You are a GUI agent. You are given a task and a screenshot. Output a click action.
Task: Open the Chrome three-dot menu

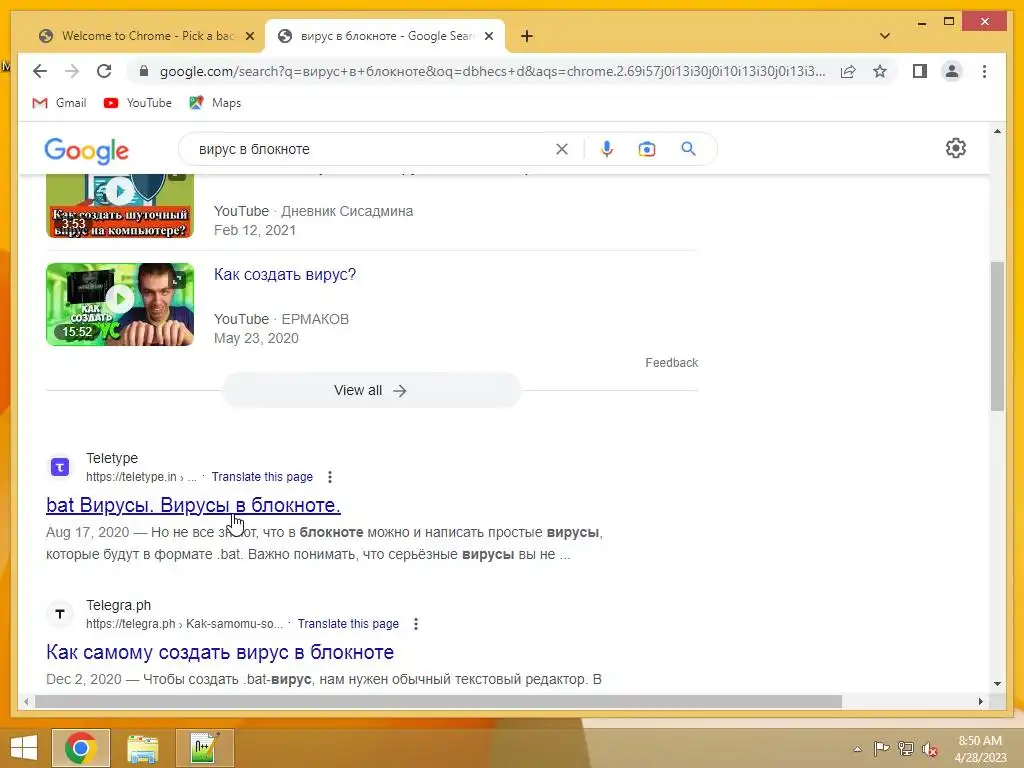click(984, 71)
